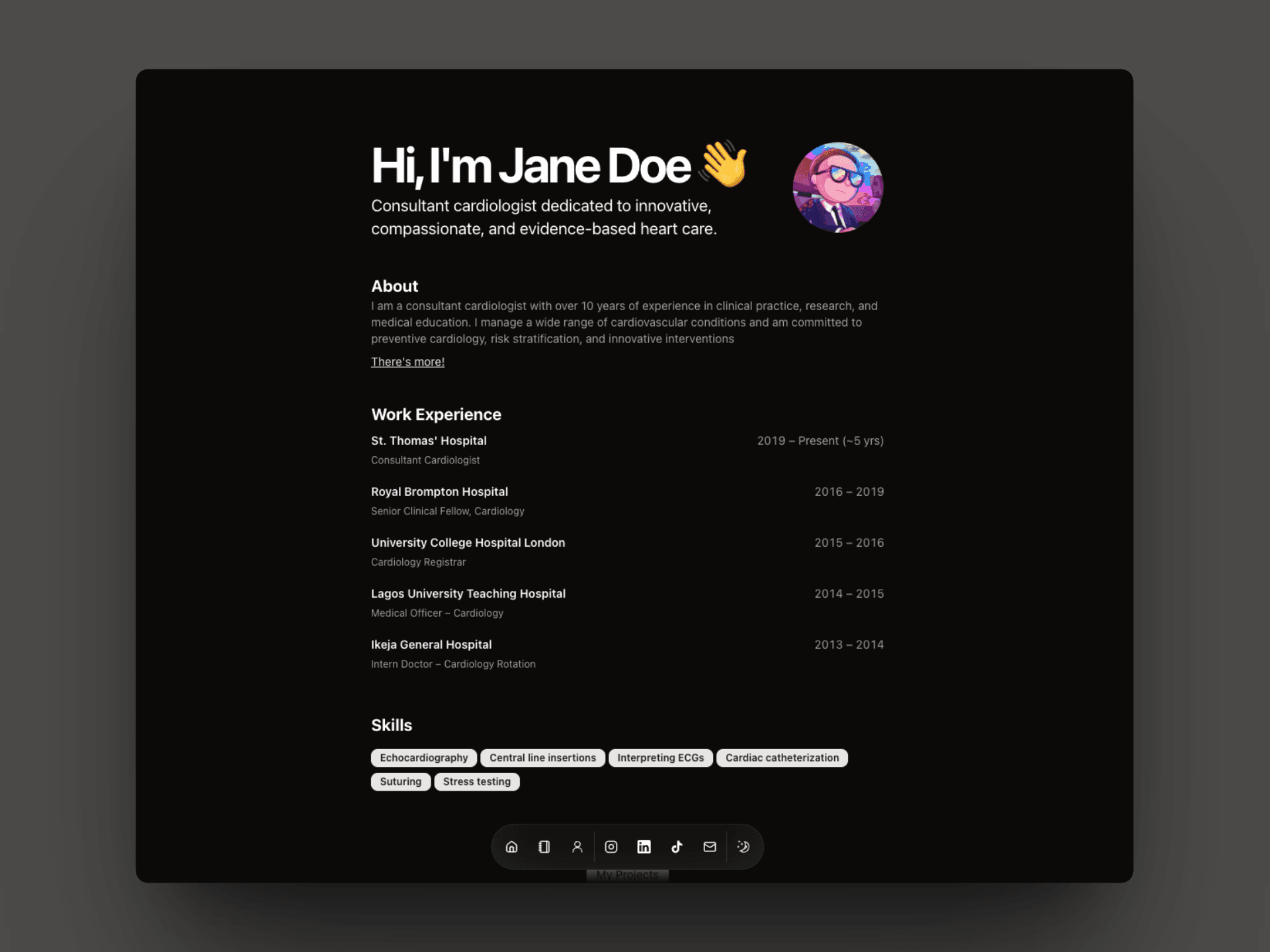Open Lagos University Teaching Hospital entry

pyautogui.click(x=468, y=594)
